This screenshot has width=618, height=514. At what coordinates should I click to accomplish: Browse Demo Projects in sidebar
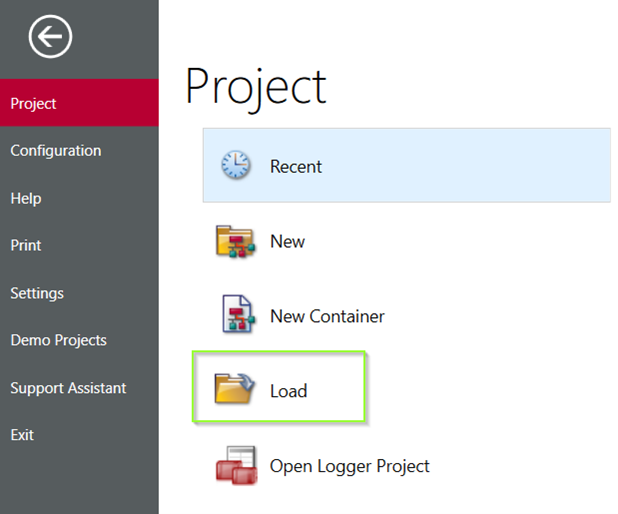click(x=59, y=340)
